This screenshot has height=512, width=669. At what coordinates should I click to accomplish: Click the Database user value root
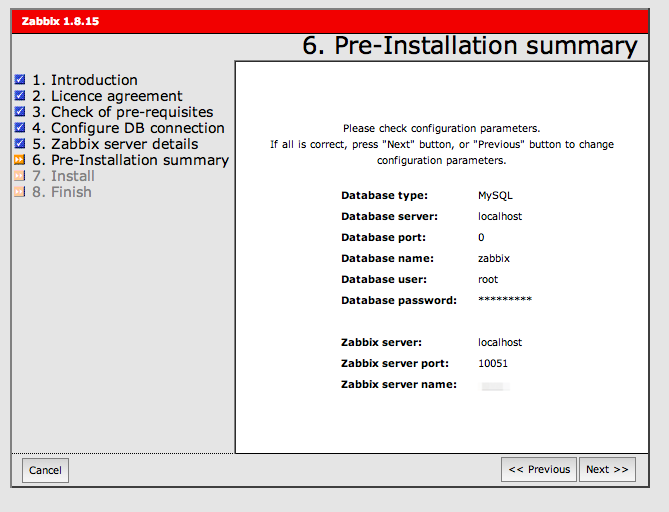pyautogui.click(x=488, y=279)
